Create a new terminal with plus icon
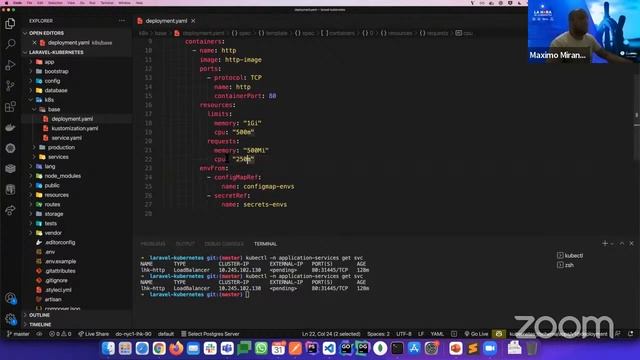This screenshot has width=640, height=360. pyautogui.click(x=605, y=243)
